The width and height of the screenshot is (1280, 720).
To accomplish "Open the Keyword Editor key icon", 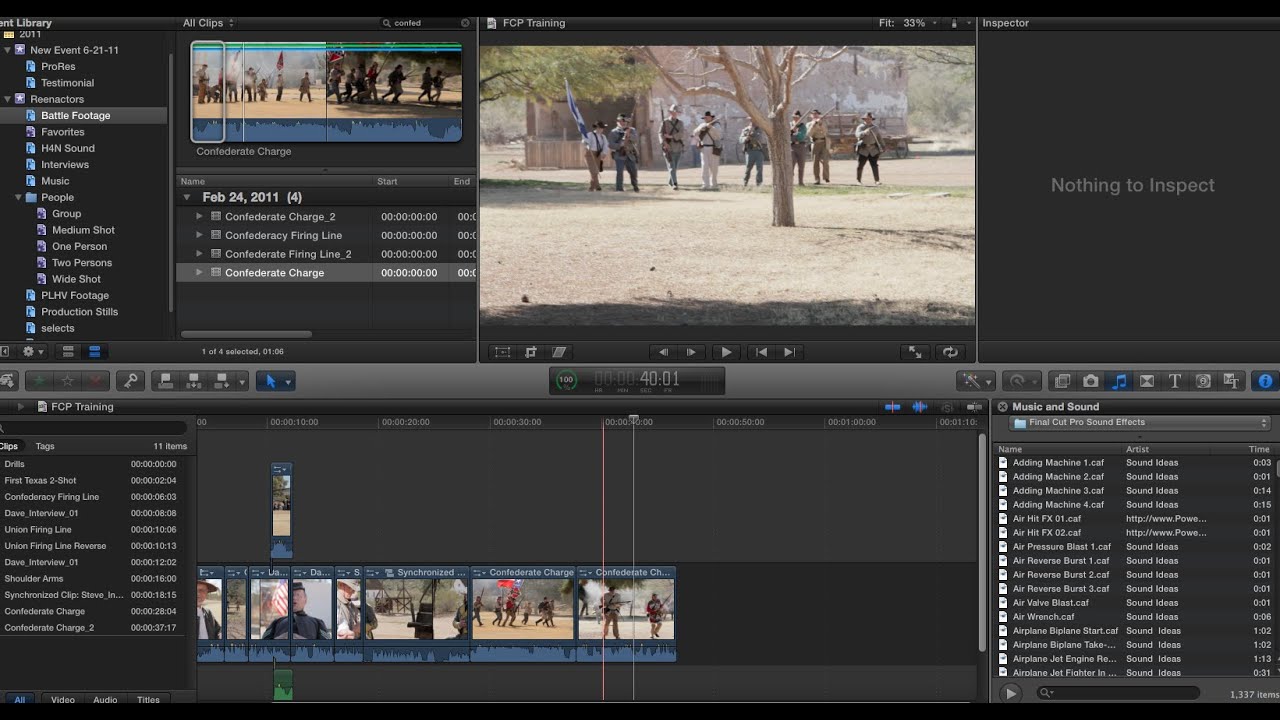I will [130, 381].
